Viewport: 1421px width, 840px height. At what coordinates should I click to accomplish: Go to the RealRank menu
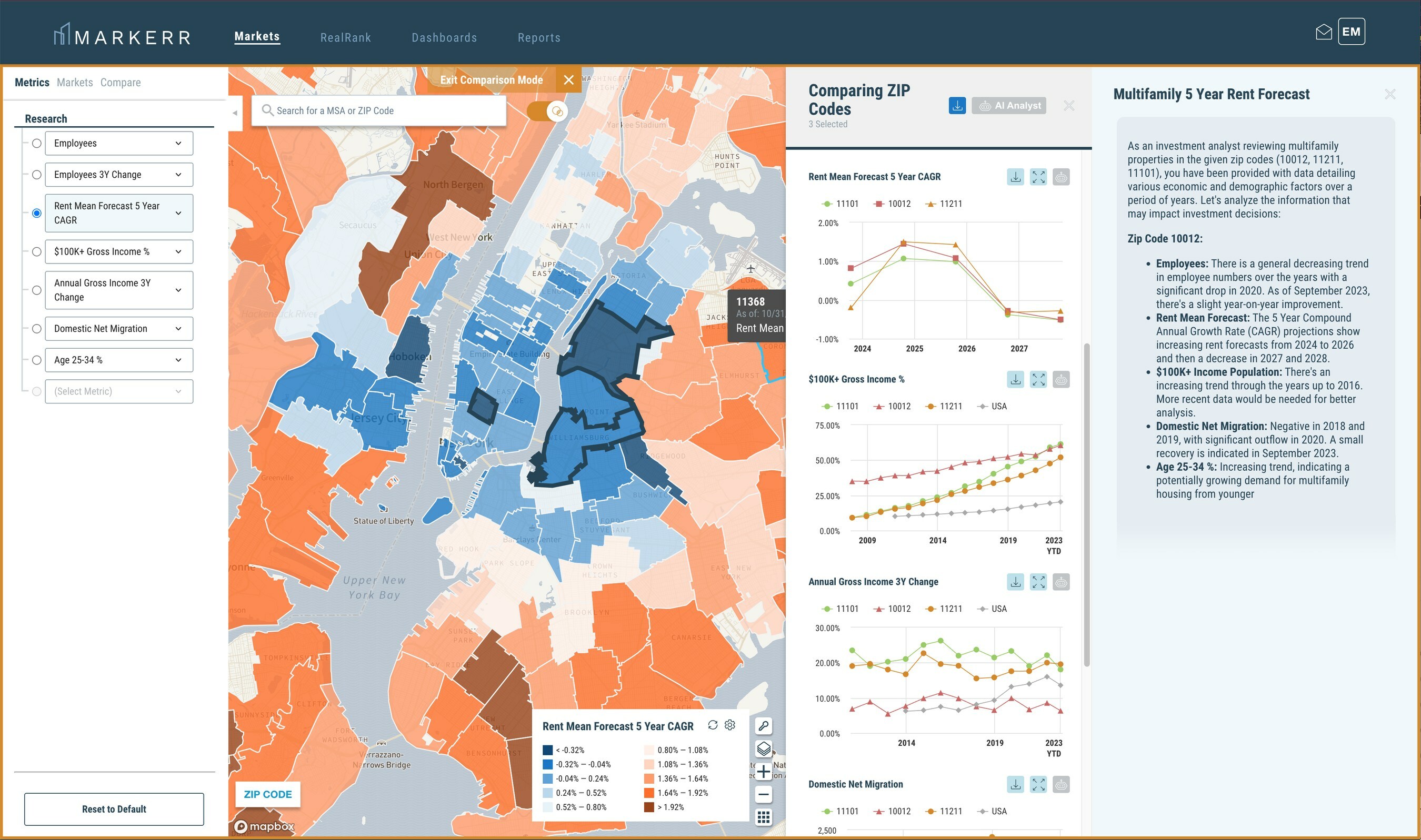click(x=345, y=37)
